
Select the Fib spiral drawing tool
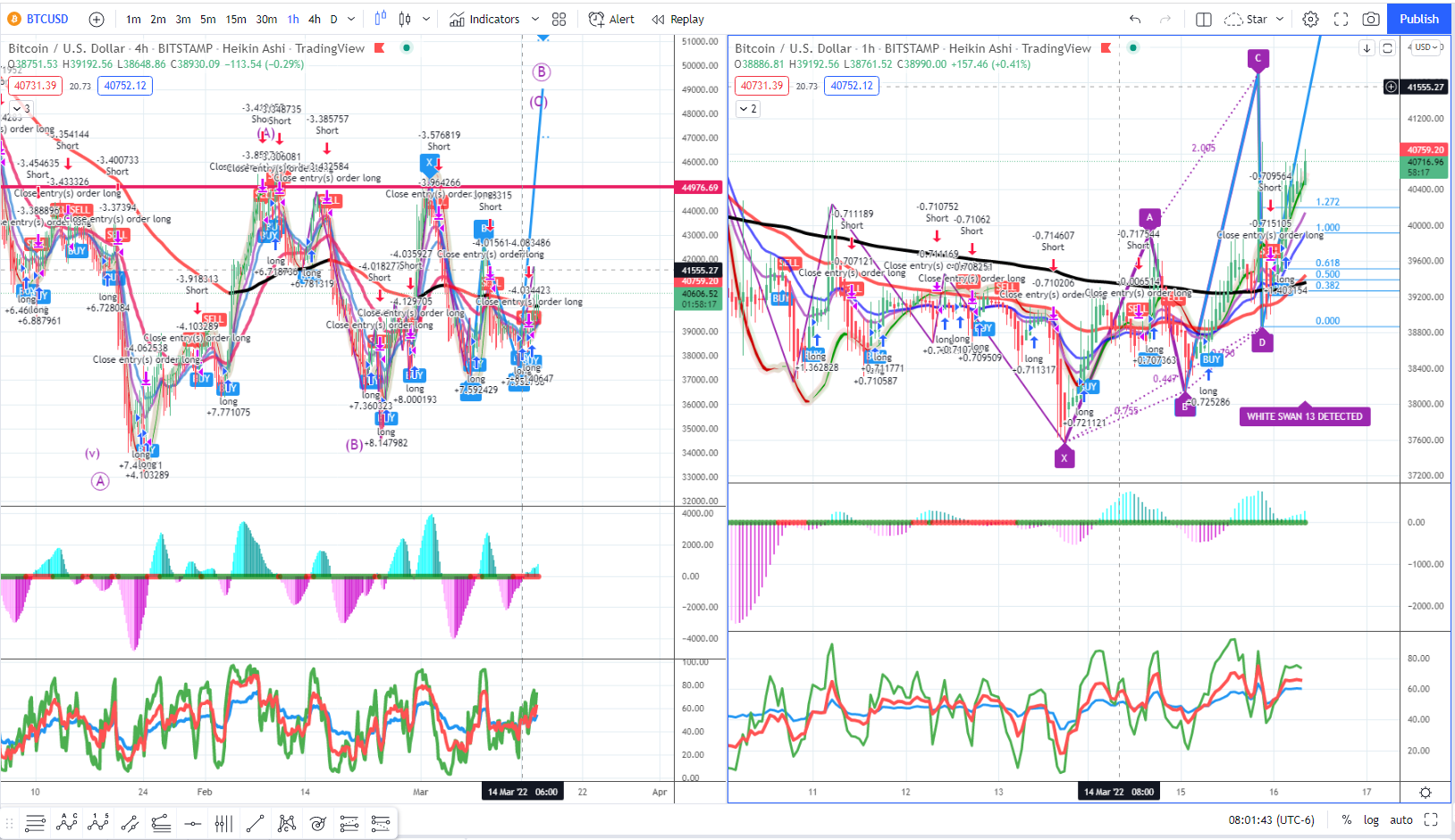coord(318,823)
